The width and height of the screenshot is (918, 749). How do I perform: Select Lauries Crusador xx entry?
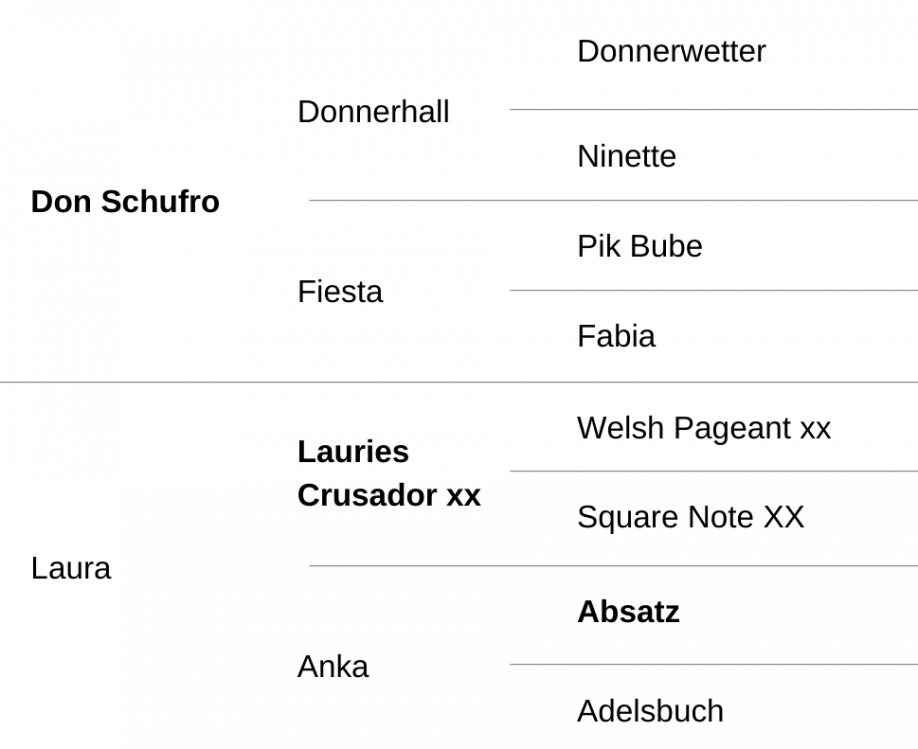coord(389,473)
